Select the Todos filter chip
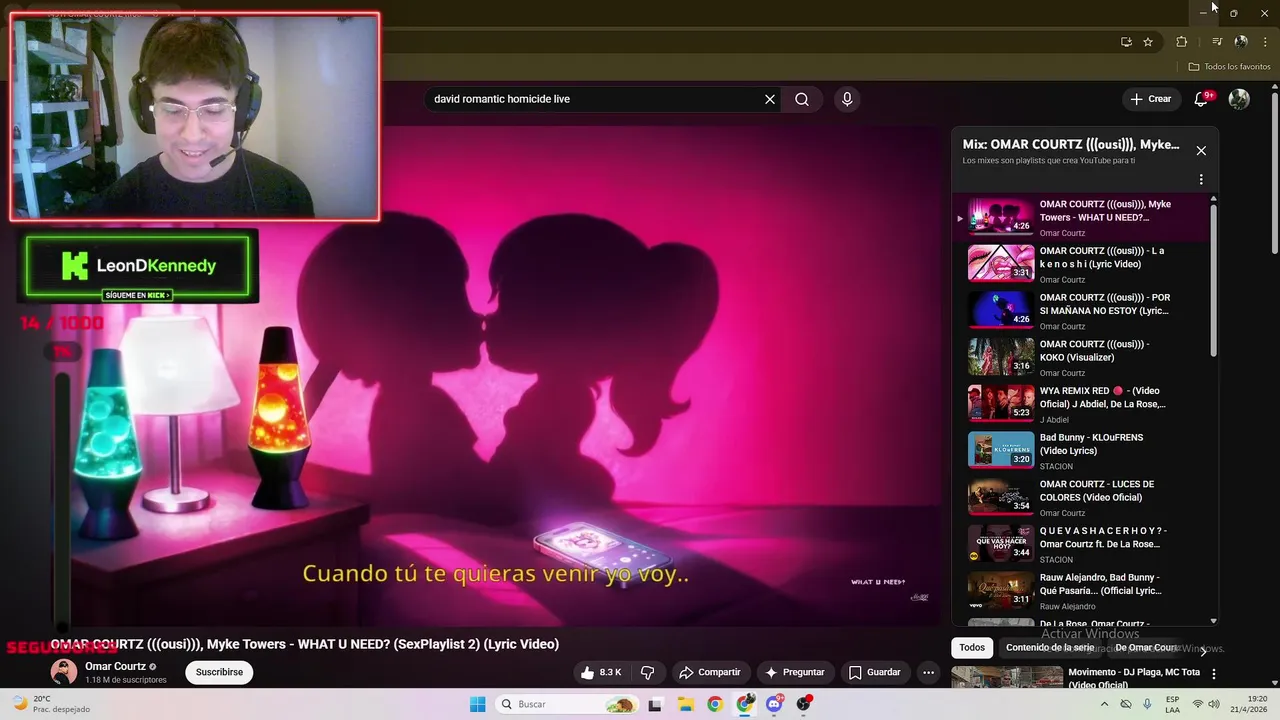This screenshot has height=720, width=1280. pyautogui.click(x=972, y=648)
